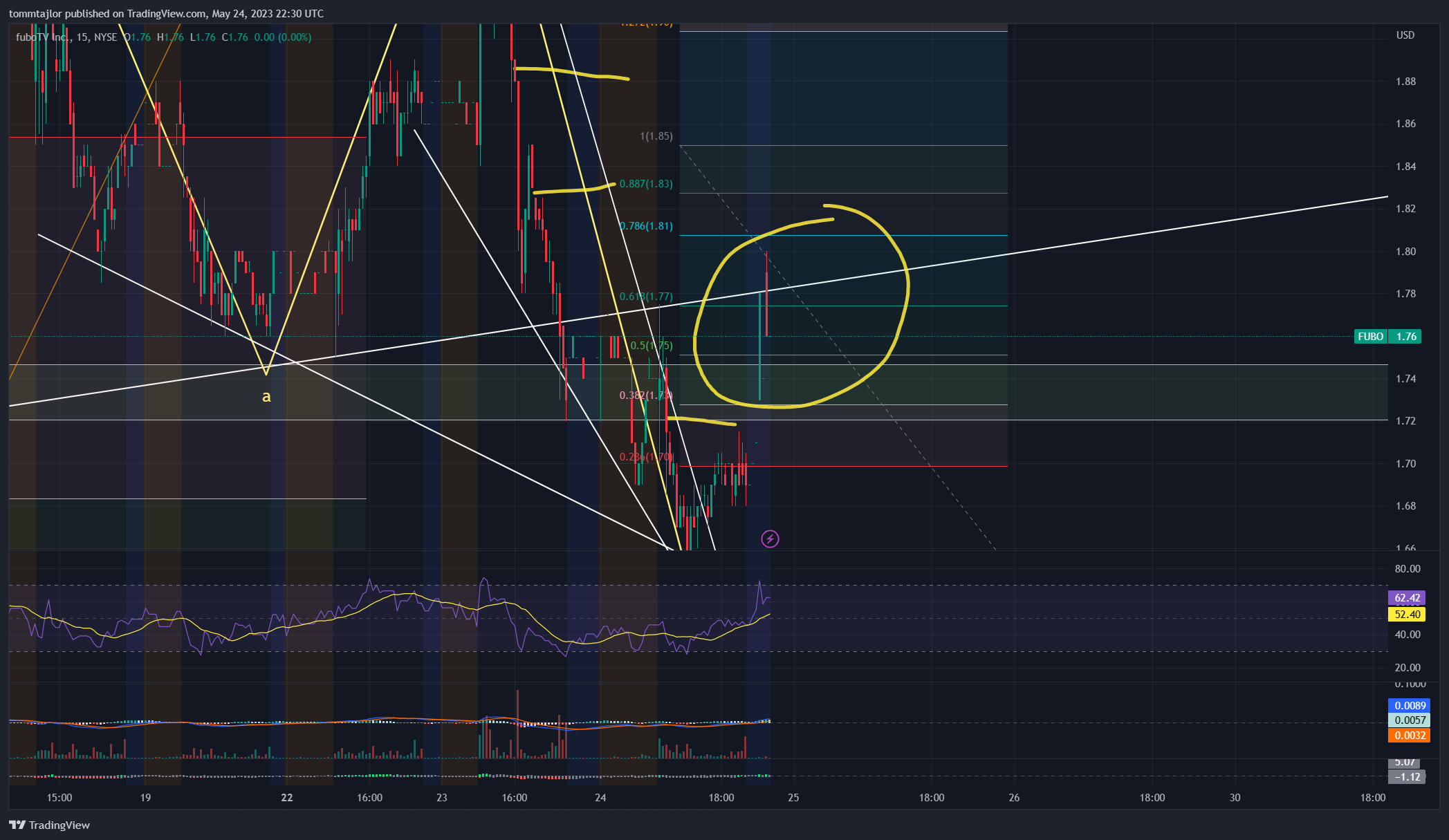The width and height of the screenshot is (1449, 840).
Task: Click the purple lightning bolt event icon
Action: pos(770,539)
